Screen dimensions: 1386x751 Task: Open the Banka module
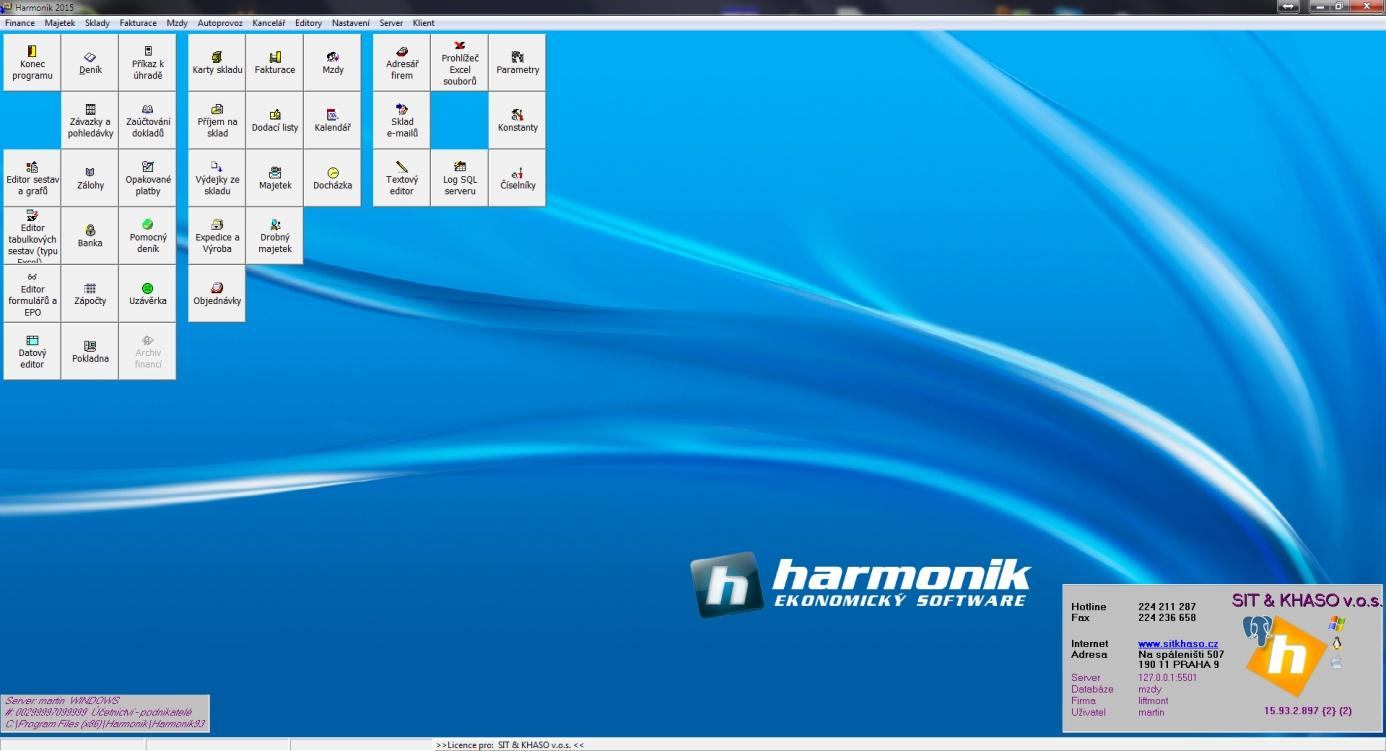coord(90,236)
